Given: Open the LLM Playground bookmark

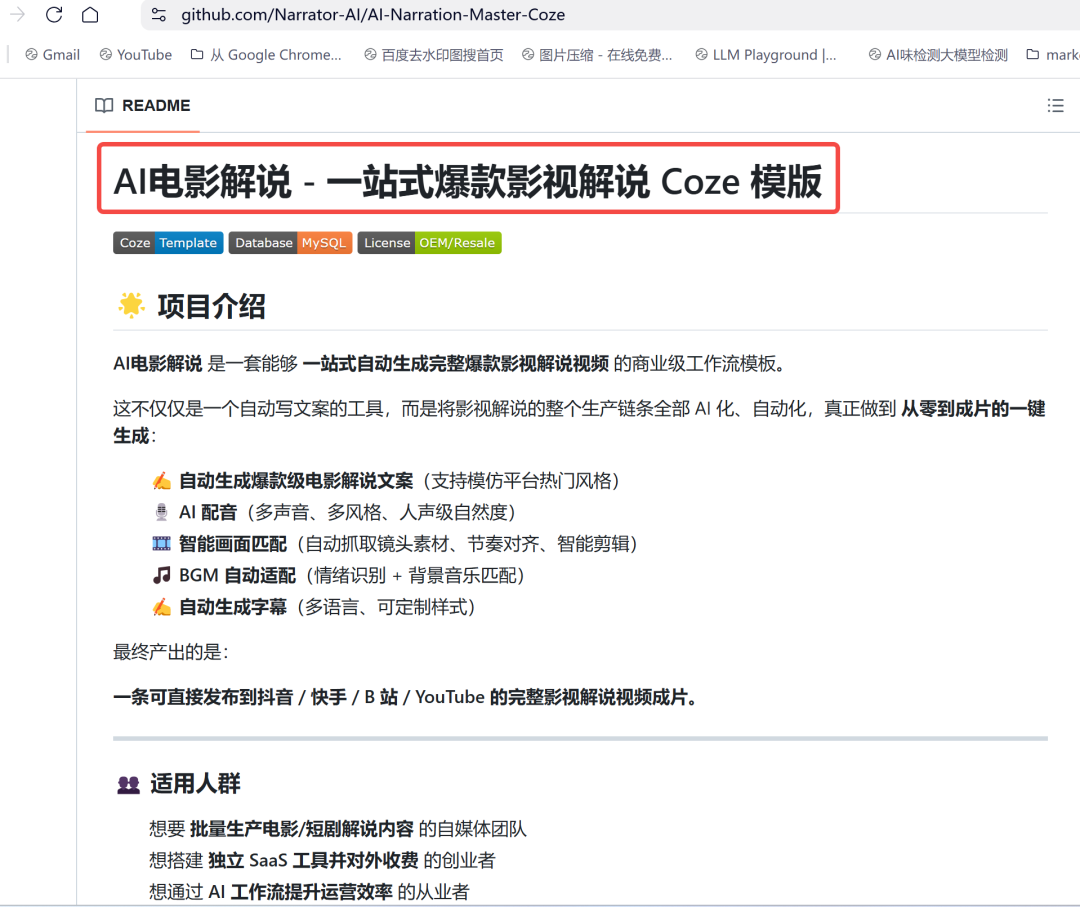Looking at the screenshot, I should pos(766,55).
